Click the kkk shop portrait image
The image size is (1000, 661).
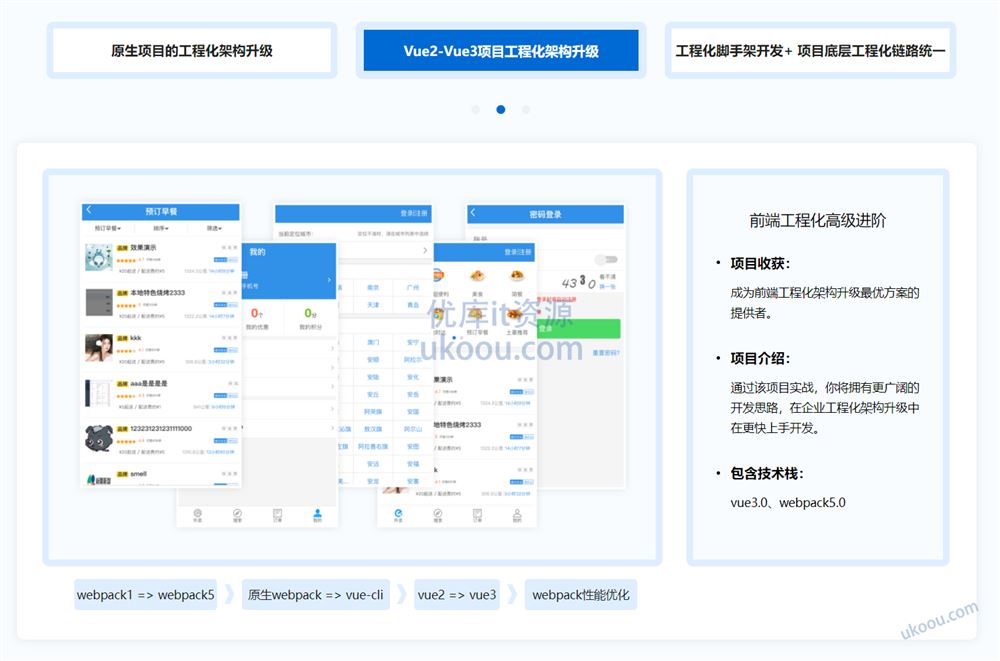tap(99, 348)
